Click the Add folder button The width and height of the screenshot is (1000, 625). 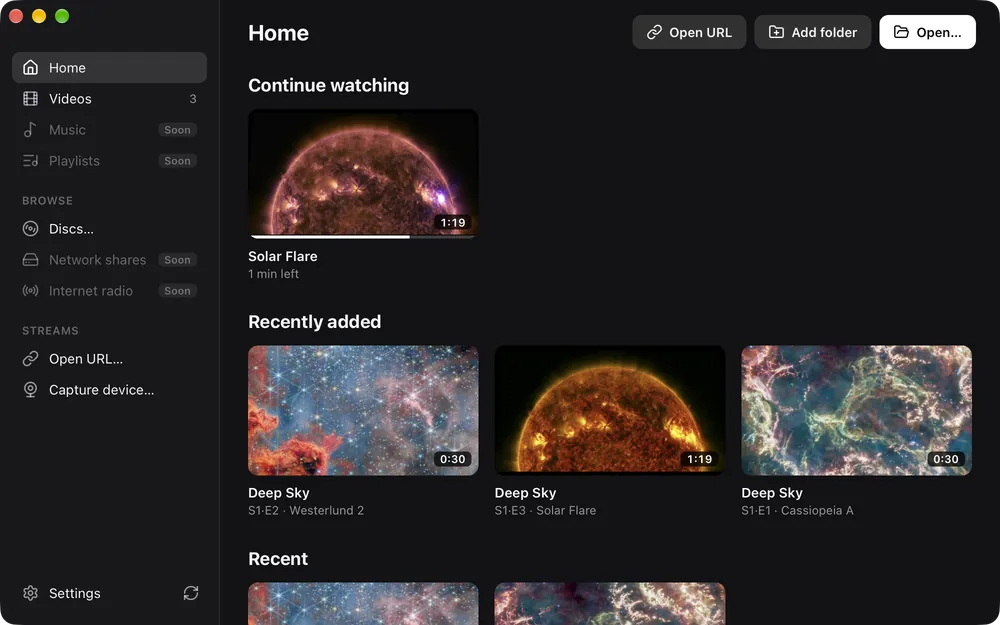[x=812, y=33]
